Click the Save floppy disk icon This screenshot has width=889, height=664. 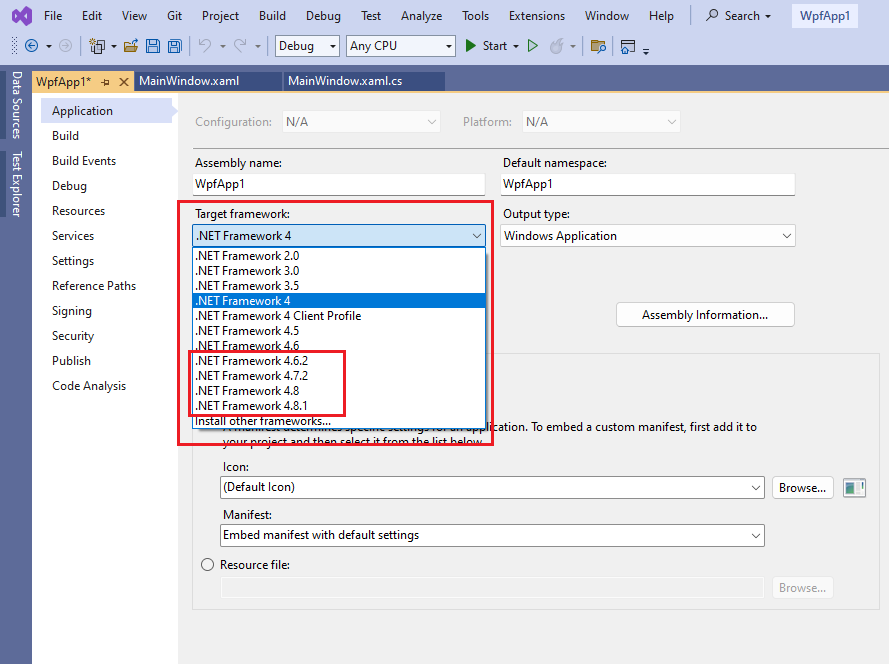(153, 46)
